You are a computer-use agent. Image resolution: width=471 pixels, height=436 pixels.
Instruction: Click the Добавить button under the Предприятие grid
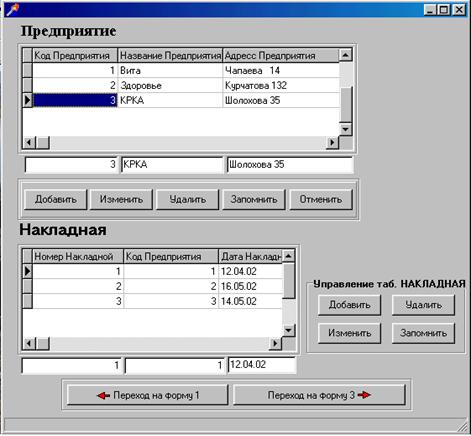(56, 199)
